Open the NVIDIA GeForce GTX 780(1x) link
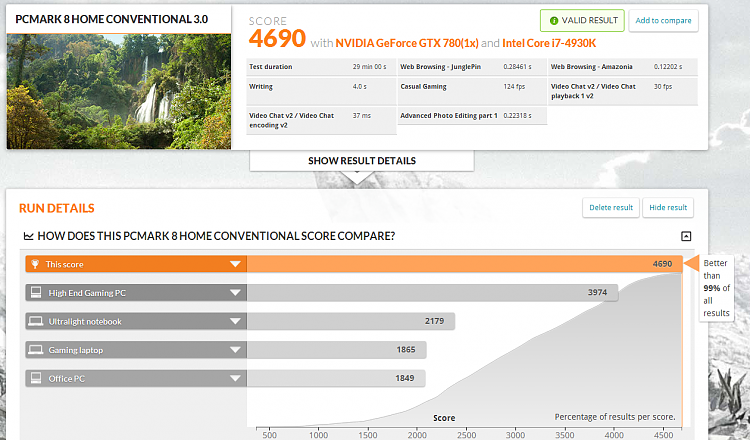 [x=407, y=43]
